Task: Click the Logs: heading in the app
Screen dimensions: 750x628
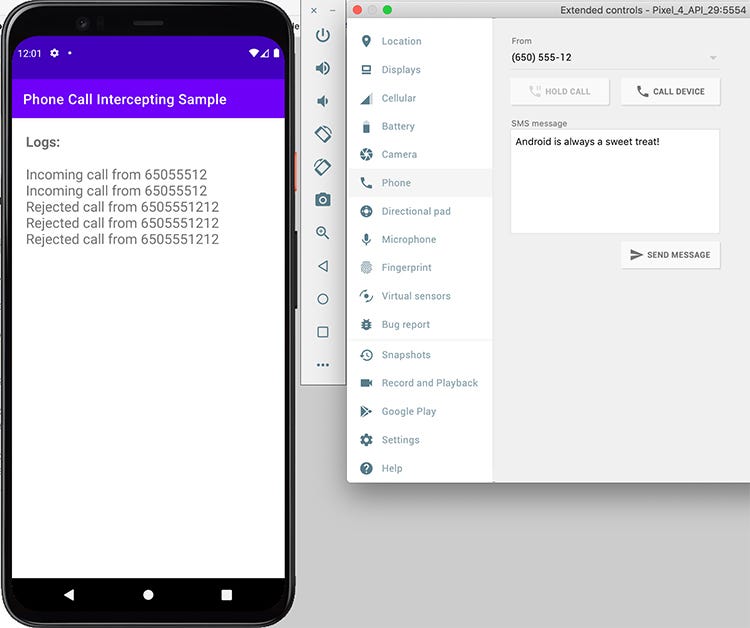Action: pos(43,142)
